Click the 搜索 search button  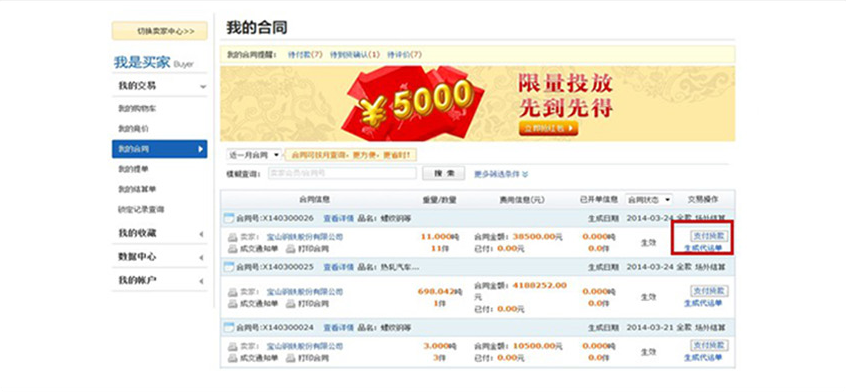(x=443, y=173)
